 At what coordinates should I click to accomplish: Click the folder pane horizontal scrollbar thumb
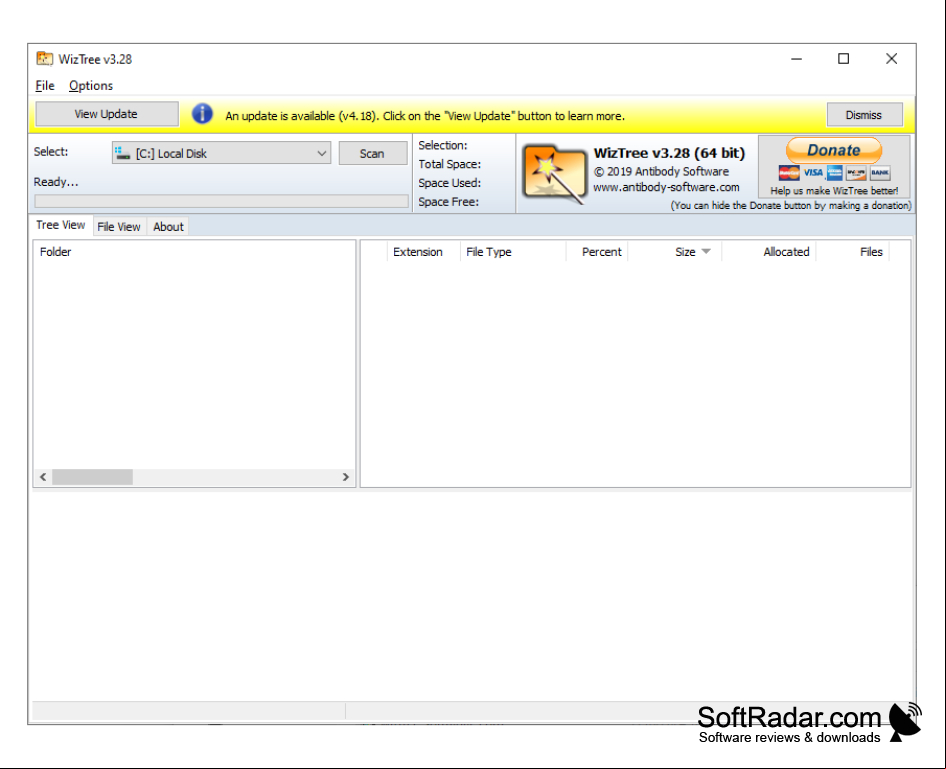pos(92,477)
